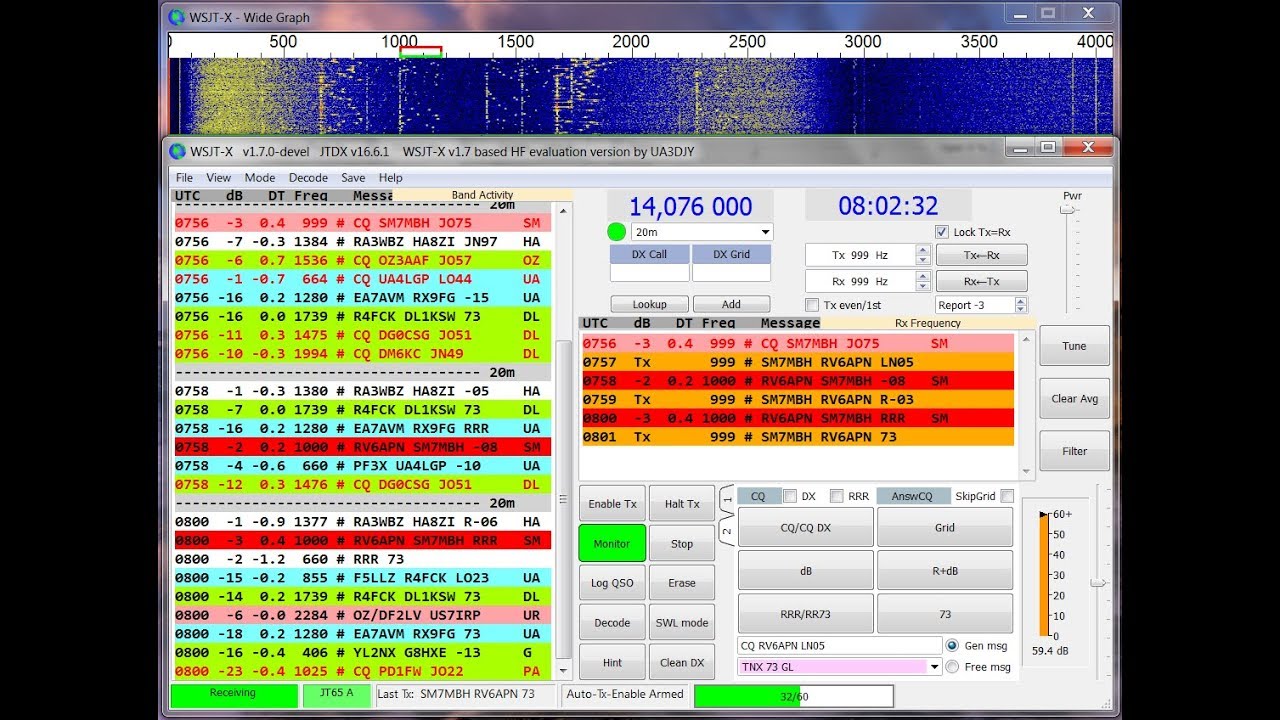Click the Add button under DX Grid

(731, 304)
